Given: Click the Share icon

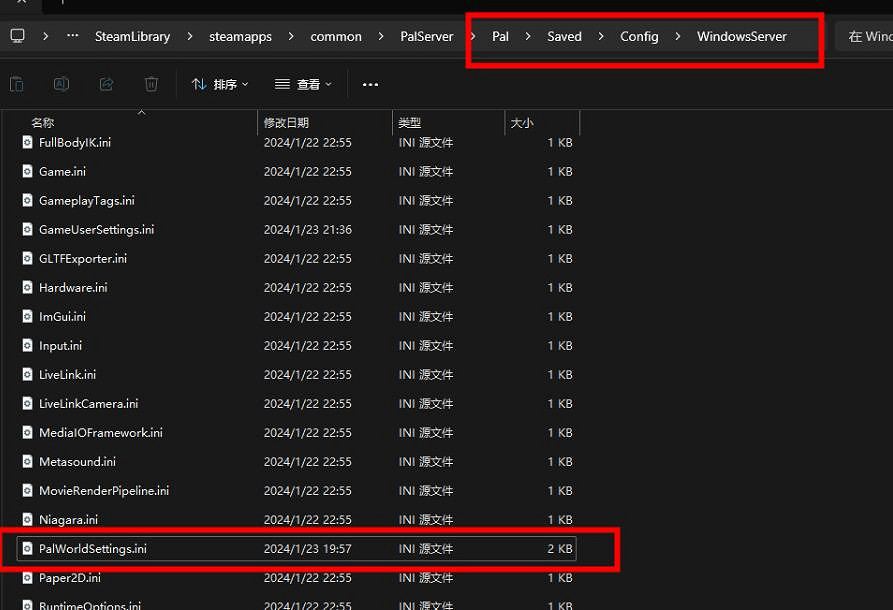Looking at the screenshot, I should coord(106,84).
